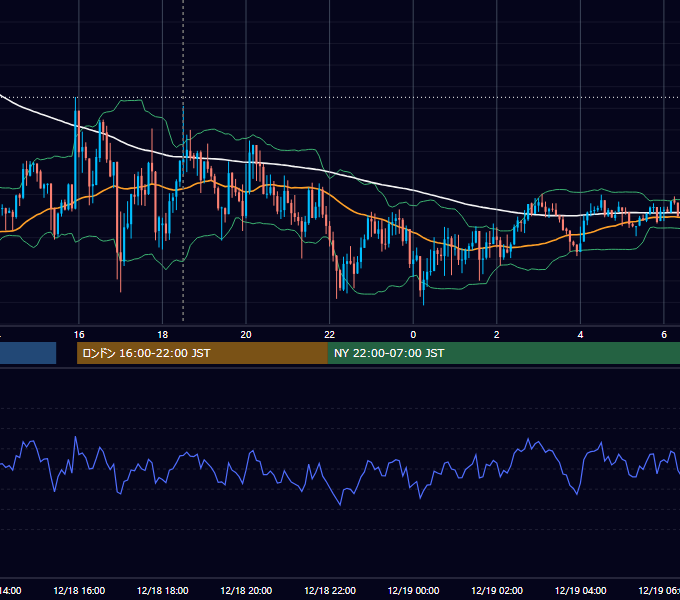Click the 12/18 20:00 date label
Image resolution: width=680 pixels, height=600 pixels.
click(246, 591)
